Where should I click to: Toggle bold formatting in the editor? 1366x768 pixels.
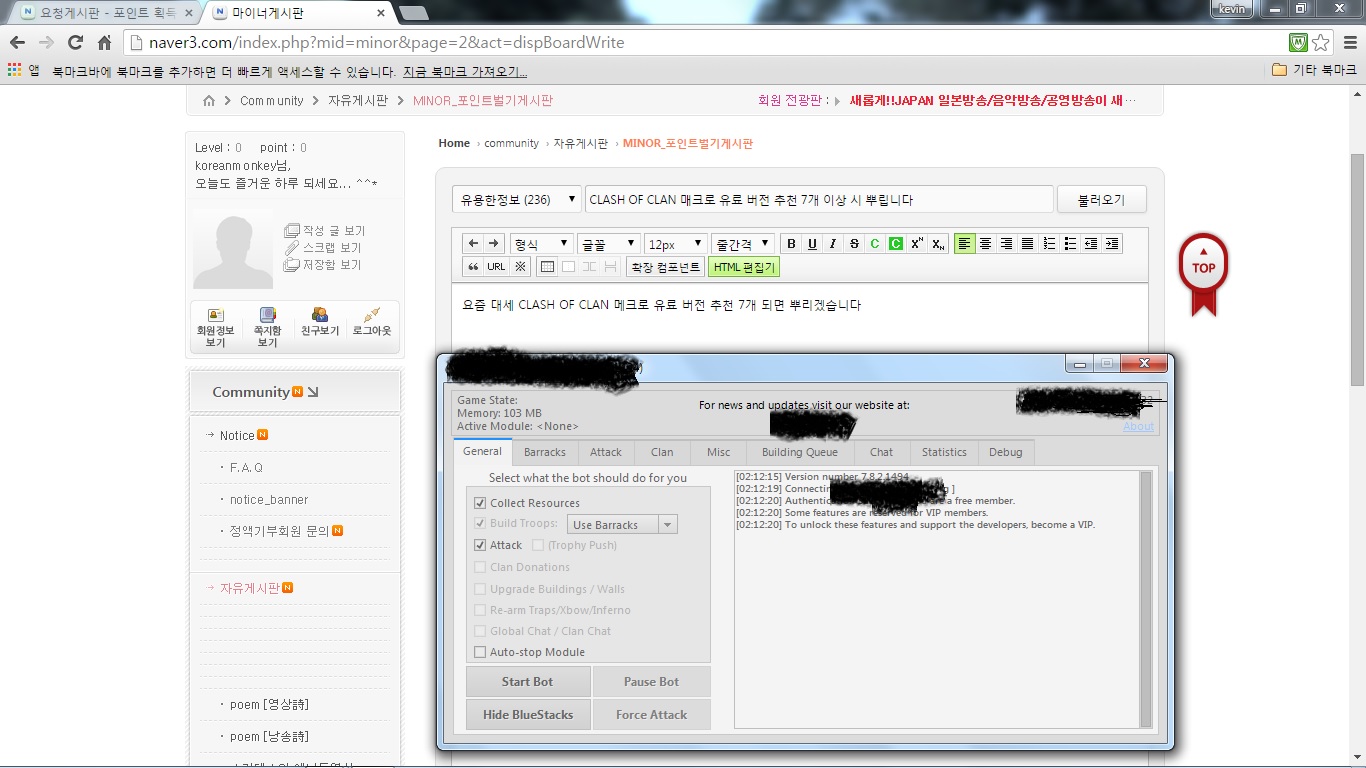(x=791, y=244)
